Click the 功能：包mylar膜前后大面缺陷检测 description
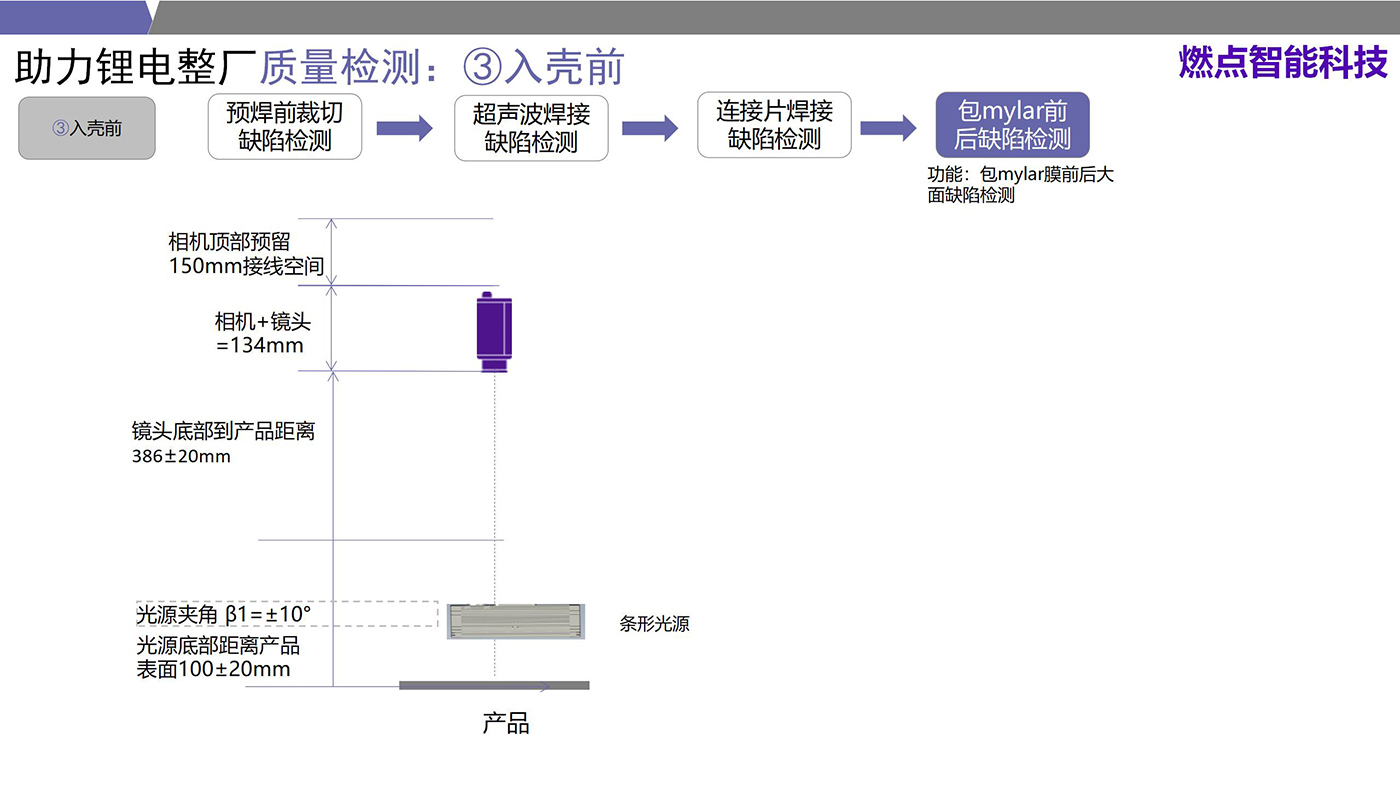1400x788 pixels. [x=1020, y=185]
